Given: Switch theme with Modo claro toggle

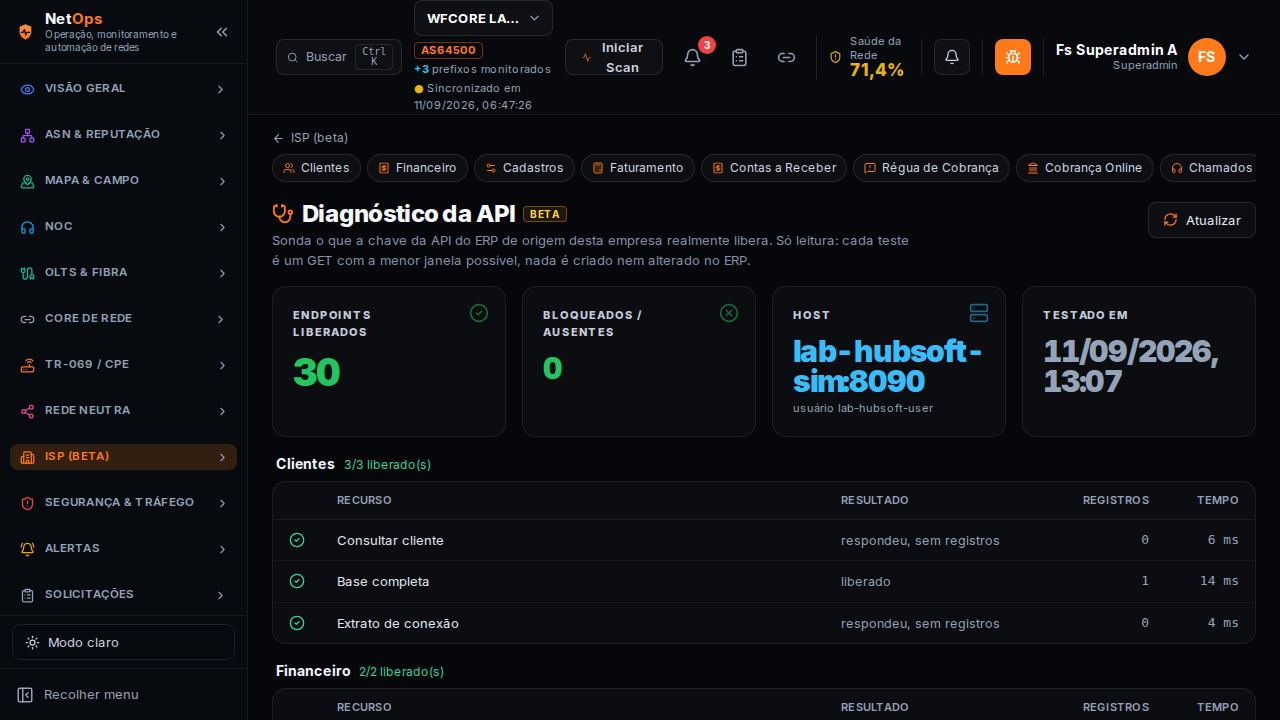Looking at the screenshot, I should [123, 642].
